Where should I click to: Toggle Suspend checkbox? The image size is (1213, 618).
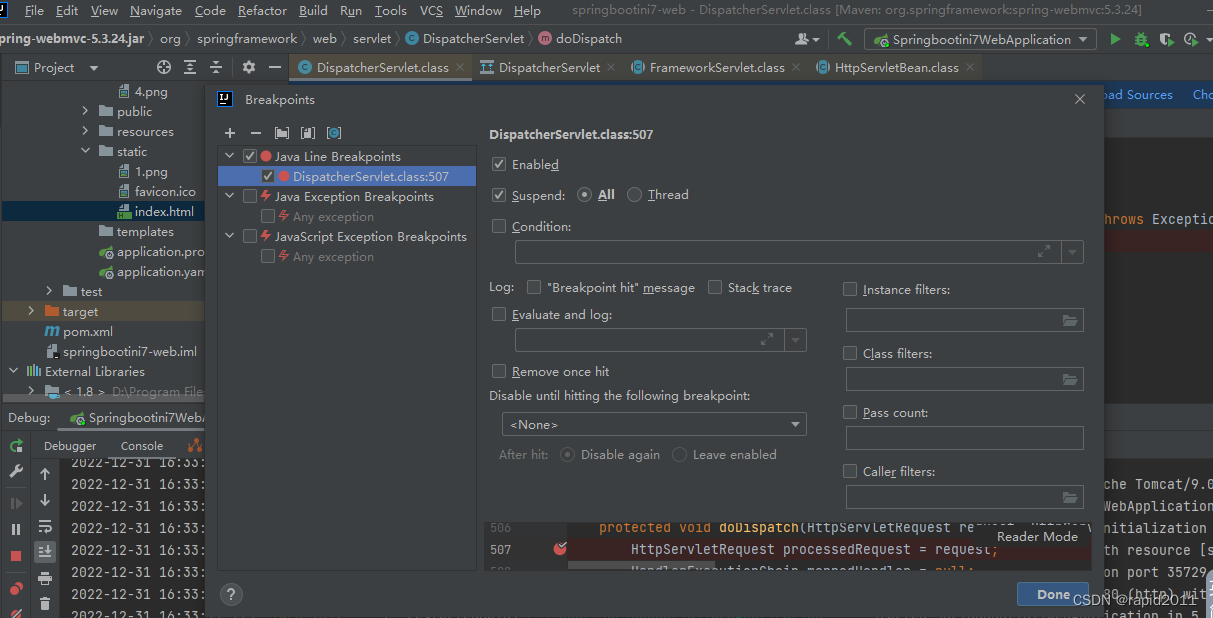pyautogui.click(x=499, y=195)
